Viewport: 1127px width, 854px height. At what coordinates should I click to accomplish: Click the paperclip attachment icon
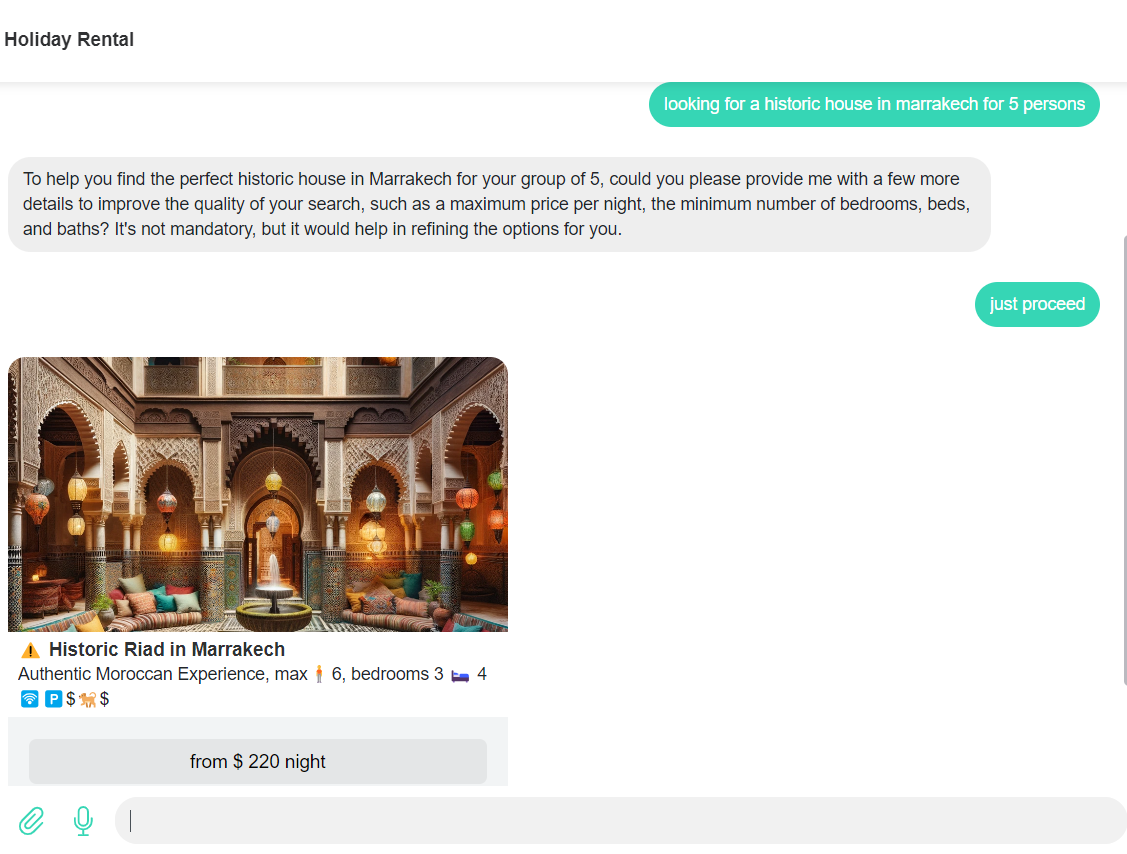tap(31, 821)
